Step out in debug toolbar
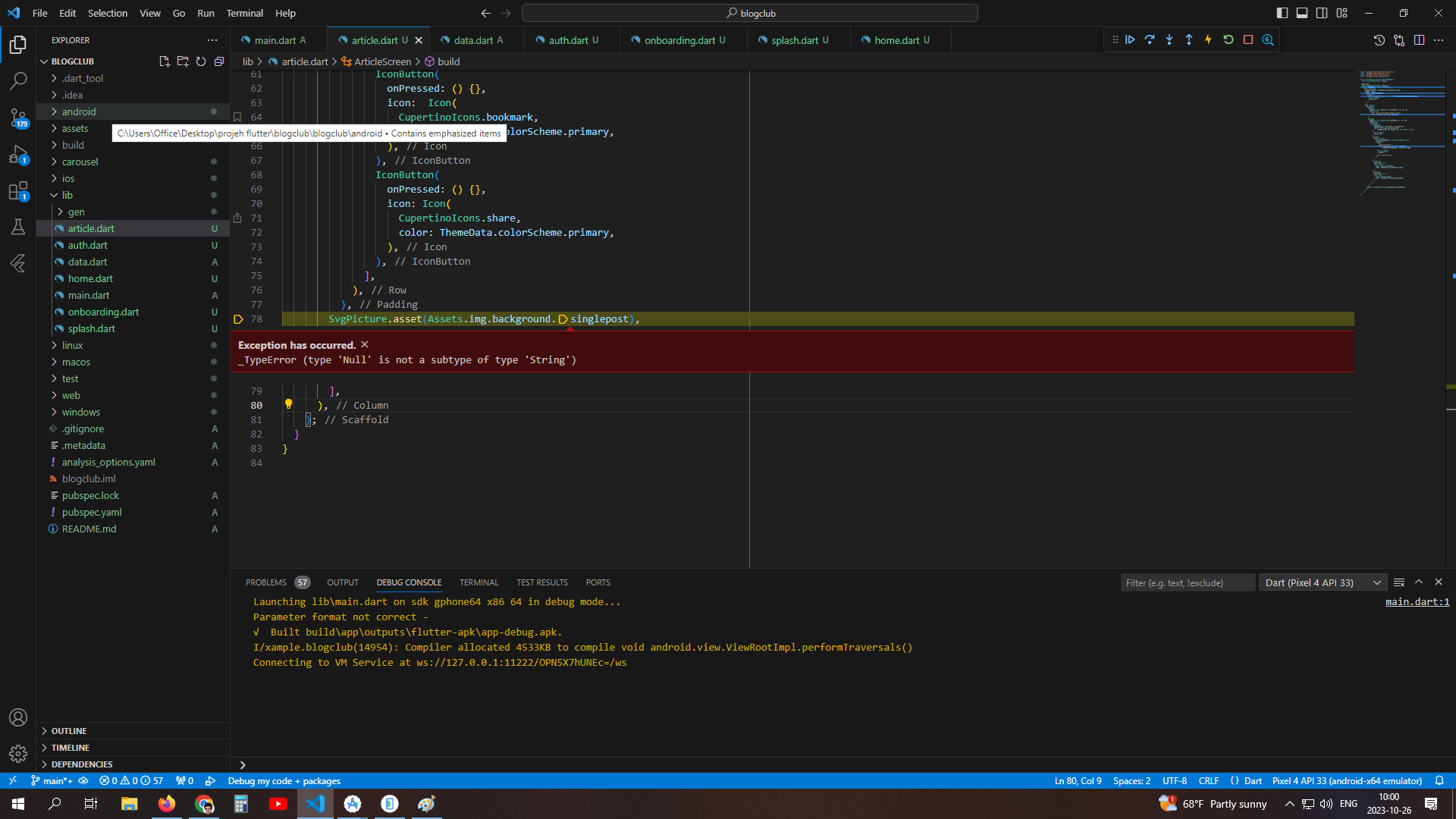 (x=1189, y=39)
